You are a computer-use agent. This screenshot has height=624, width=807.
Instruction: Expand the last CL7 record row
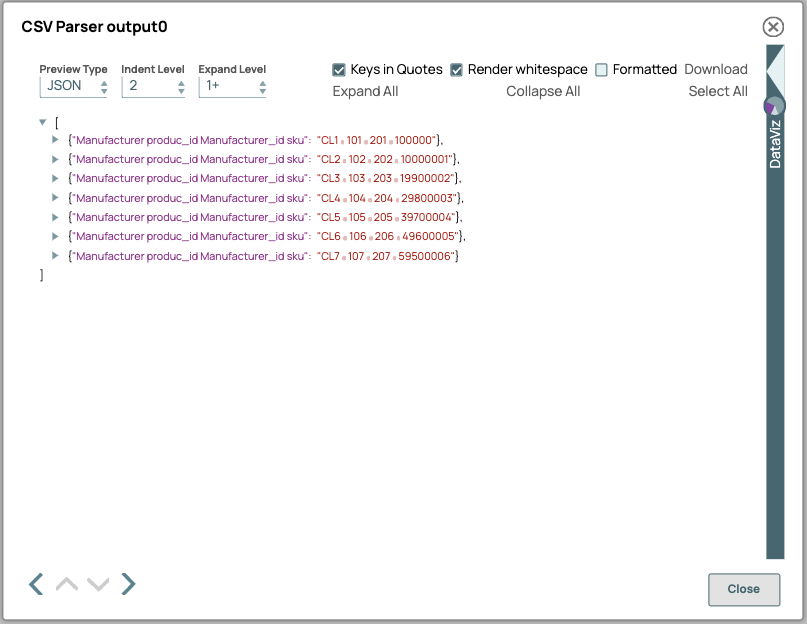[x=56, y=256]
